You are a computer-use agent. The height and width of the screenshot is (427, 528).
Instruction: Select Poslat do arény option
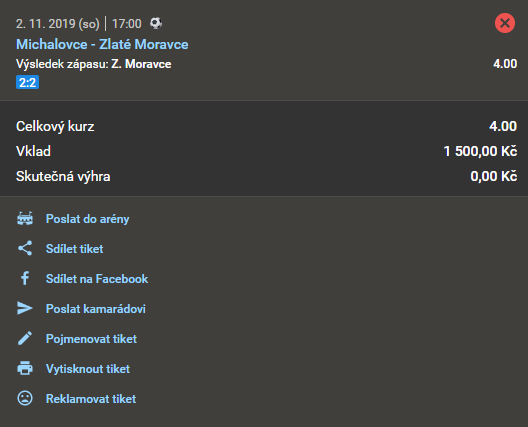pyautogui.click(x=88, y=219)
